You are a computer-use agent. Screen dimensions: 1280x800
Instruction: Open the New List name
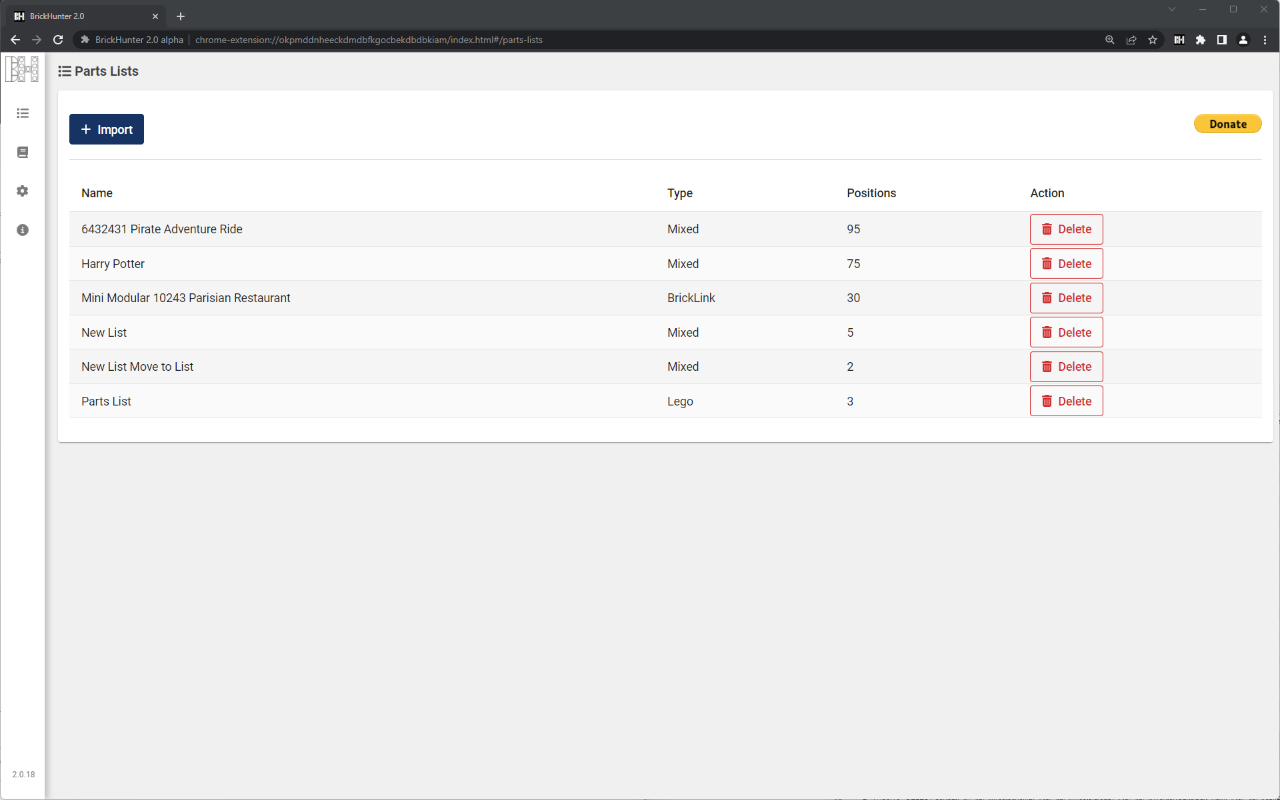click(104, 333)
